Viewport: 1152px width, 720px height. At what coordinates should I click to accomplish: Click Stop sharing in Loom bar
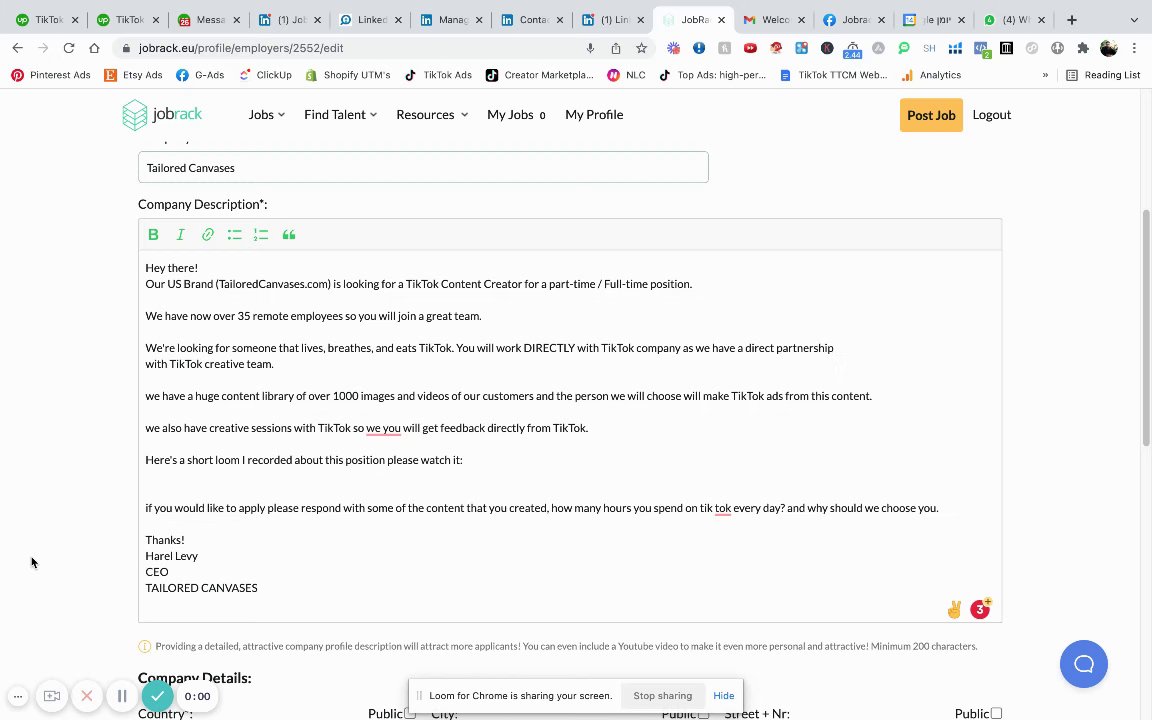pos(663,696)
